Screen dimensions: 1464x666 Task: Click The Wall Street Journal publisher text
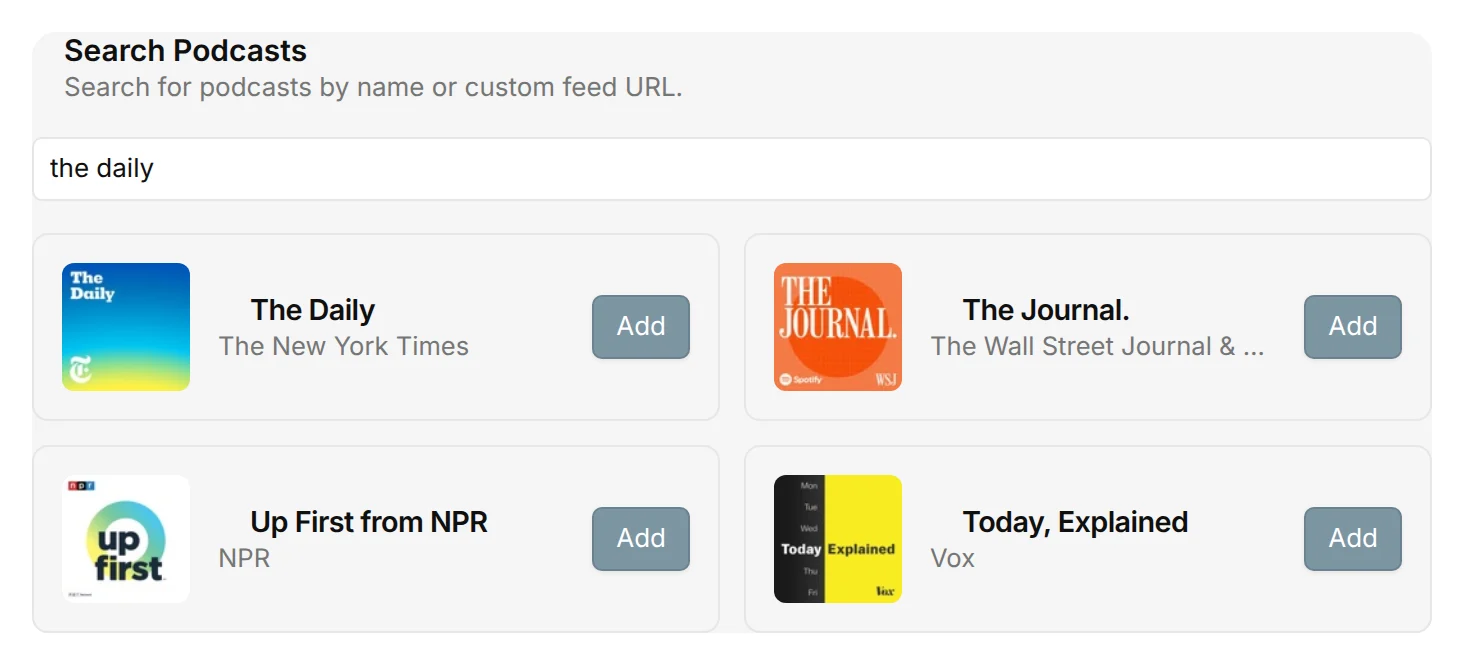(1097, 346)
